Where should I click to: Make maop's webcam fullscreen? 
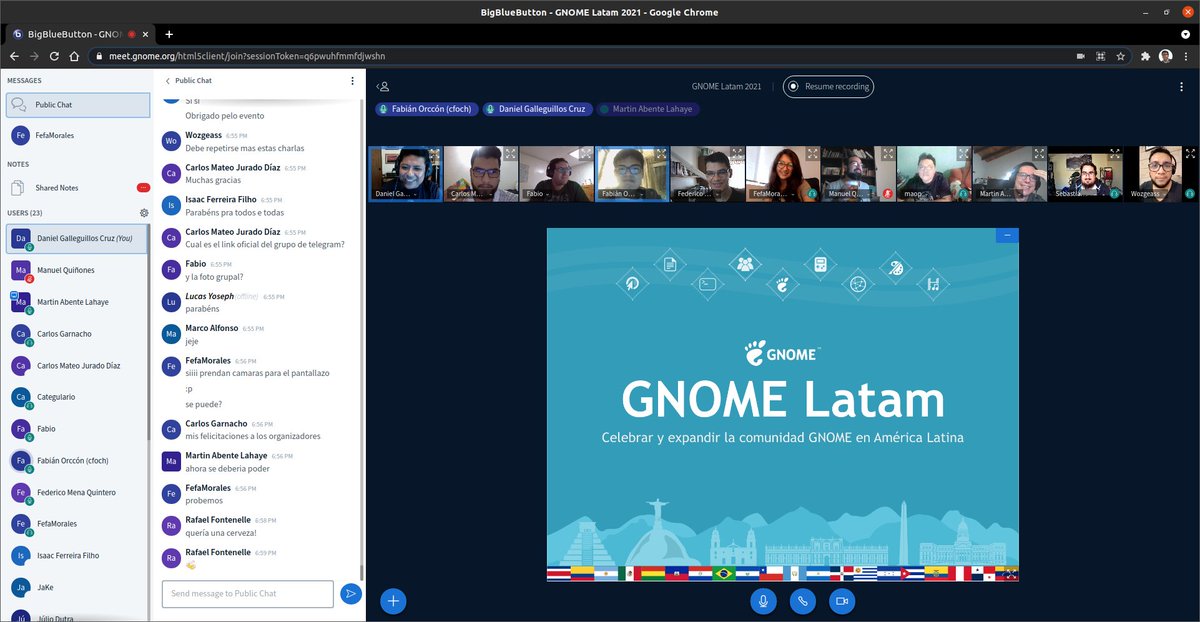963,154
